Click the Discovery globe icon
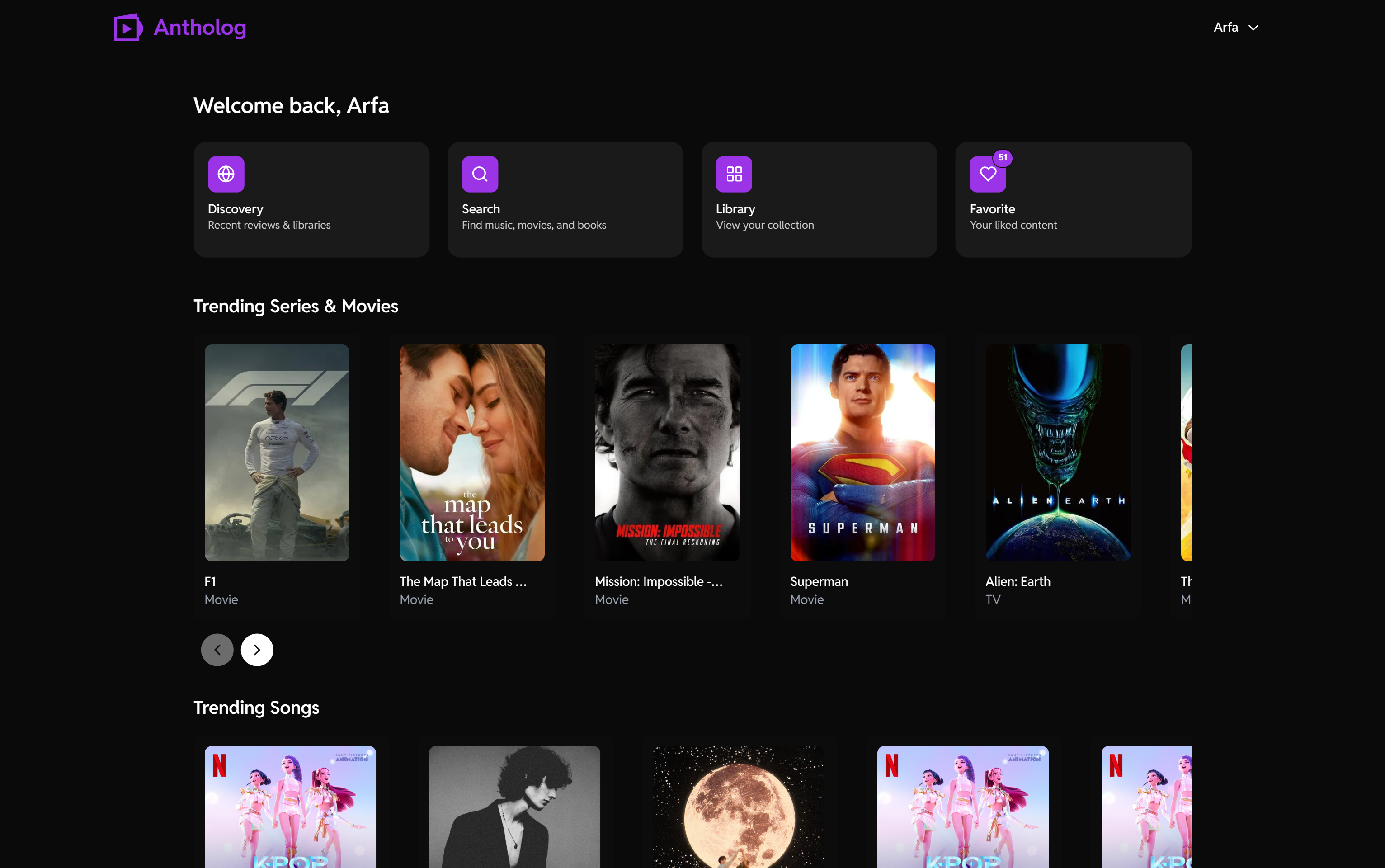Image resolution: width=1385 pixels, height=868 pixels. (226, 174)
